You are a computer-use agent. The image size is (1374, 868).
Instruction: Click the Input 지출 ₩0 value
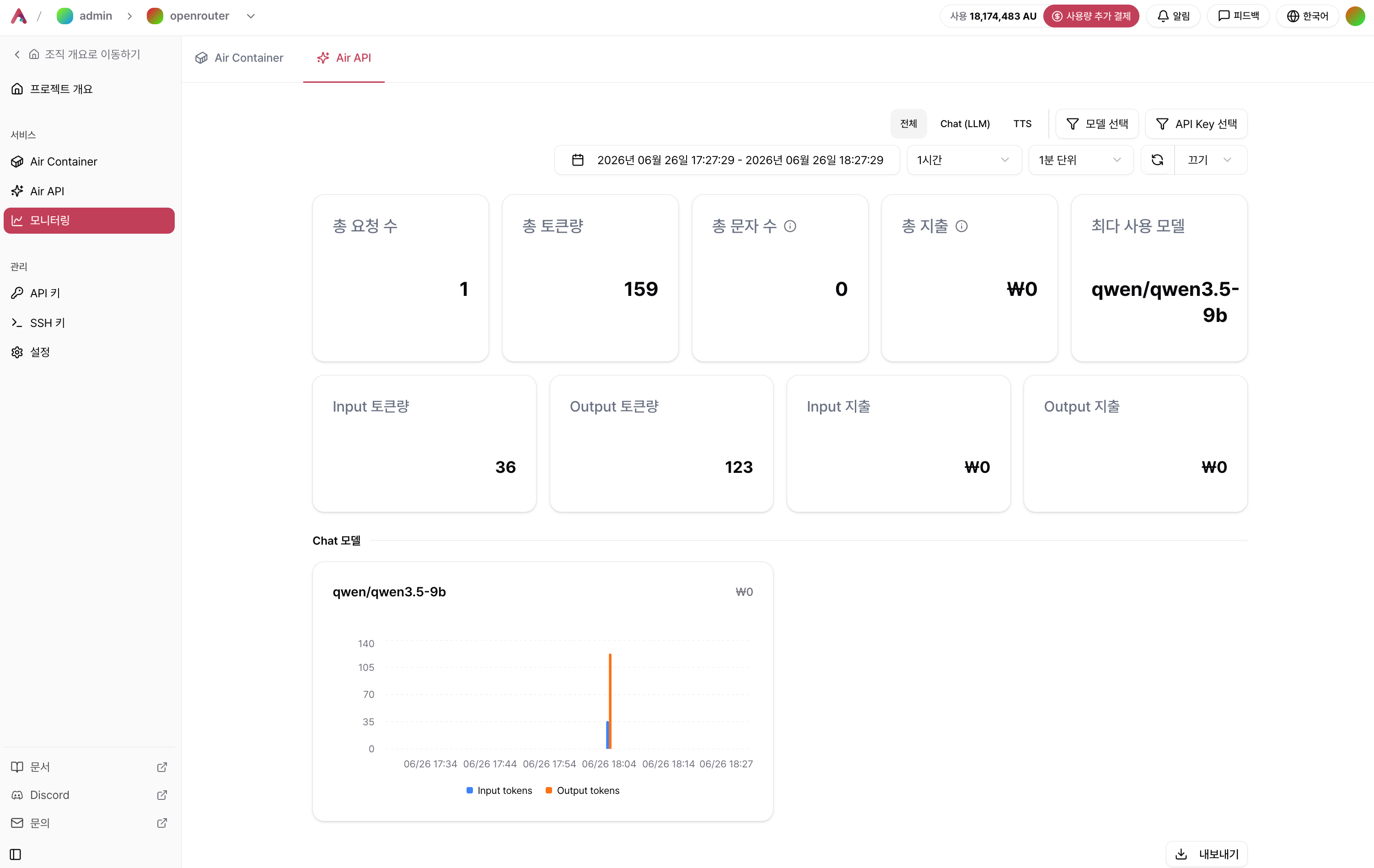pyautogui.click(x=977, y=467)
